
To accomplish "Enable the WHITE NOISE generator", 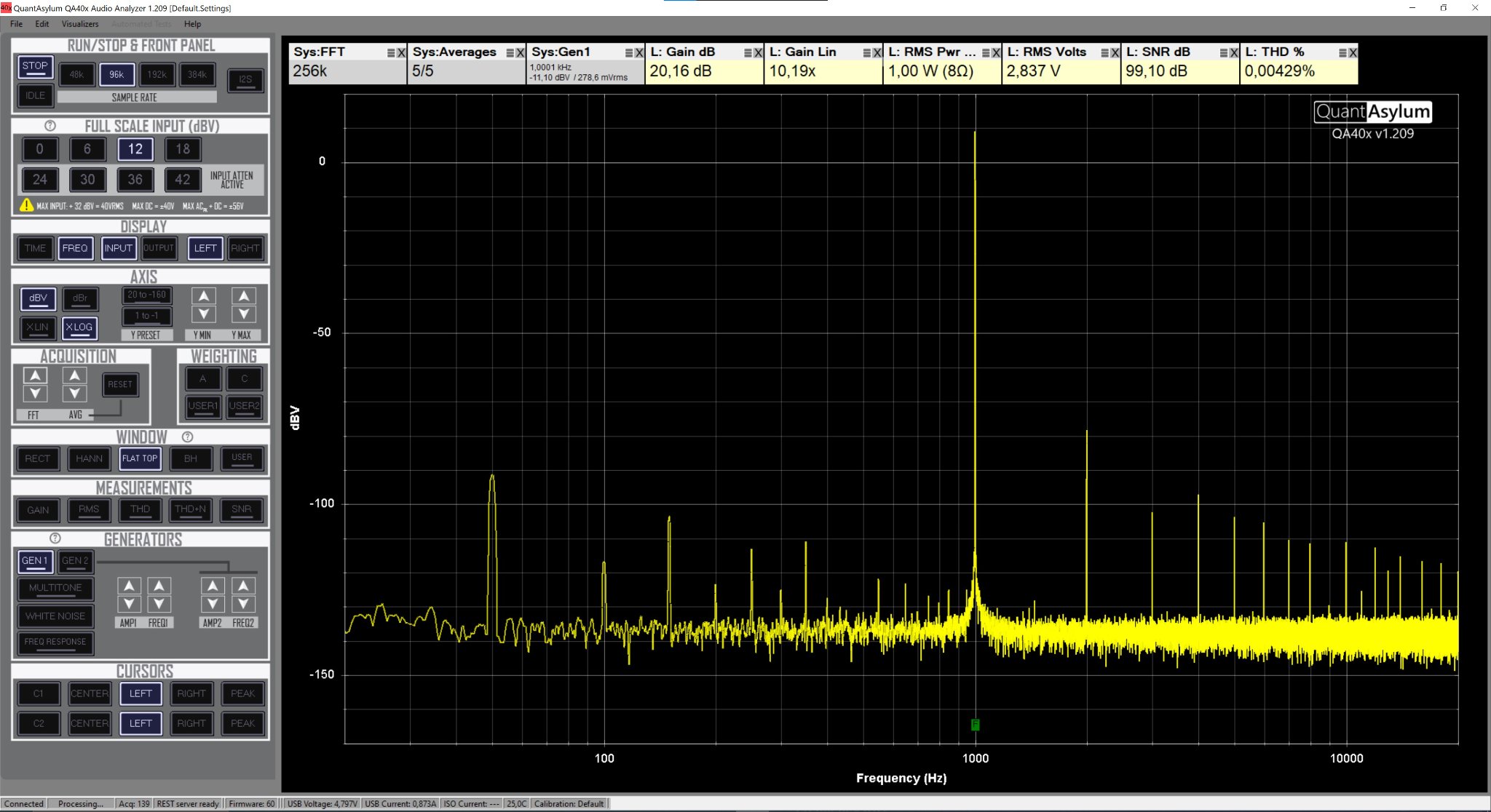I will 55,616.
